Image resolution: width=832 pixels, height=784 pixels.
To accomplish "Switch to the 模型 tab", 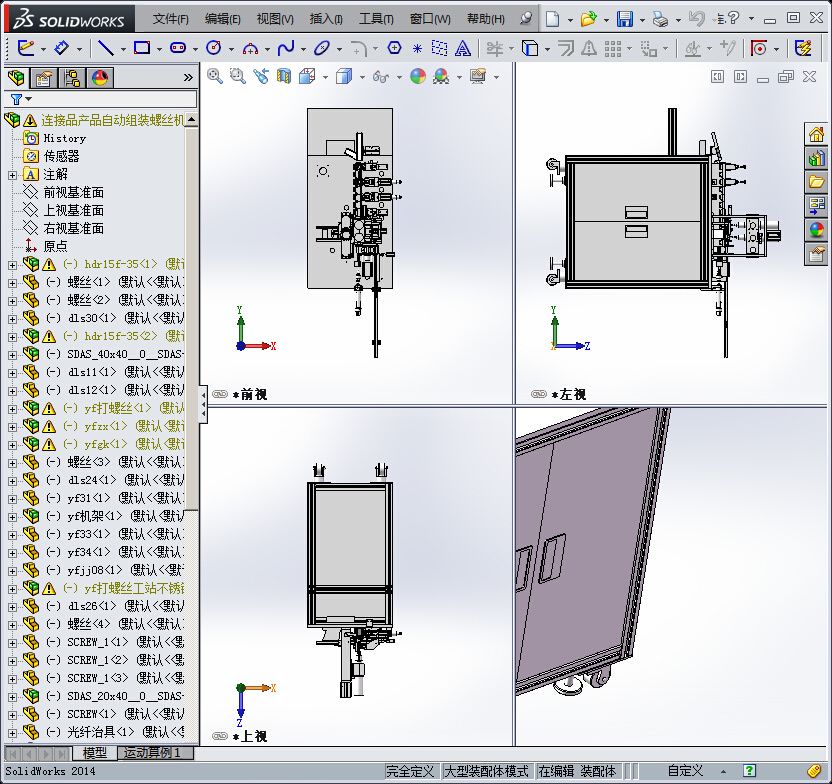I will [94, 752].
